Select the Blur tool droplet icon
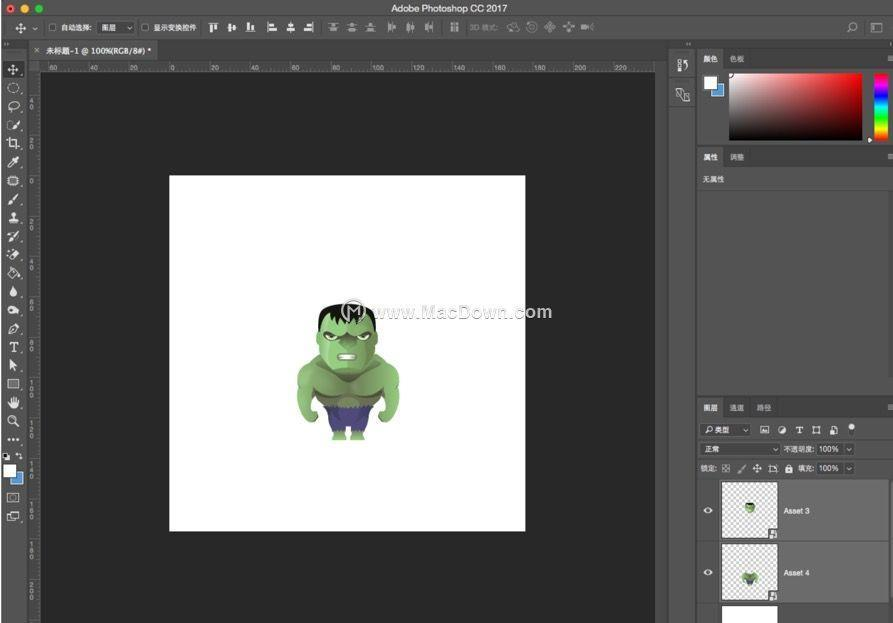 click(x=13, y=292)
